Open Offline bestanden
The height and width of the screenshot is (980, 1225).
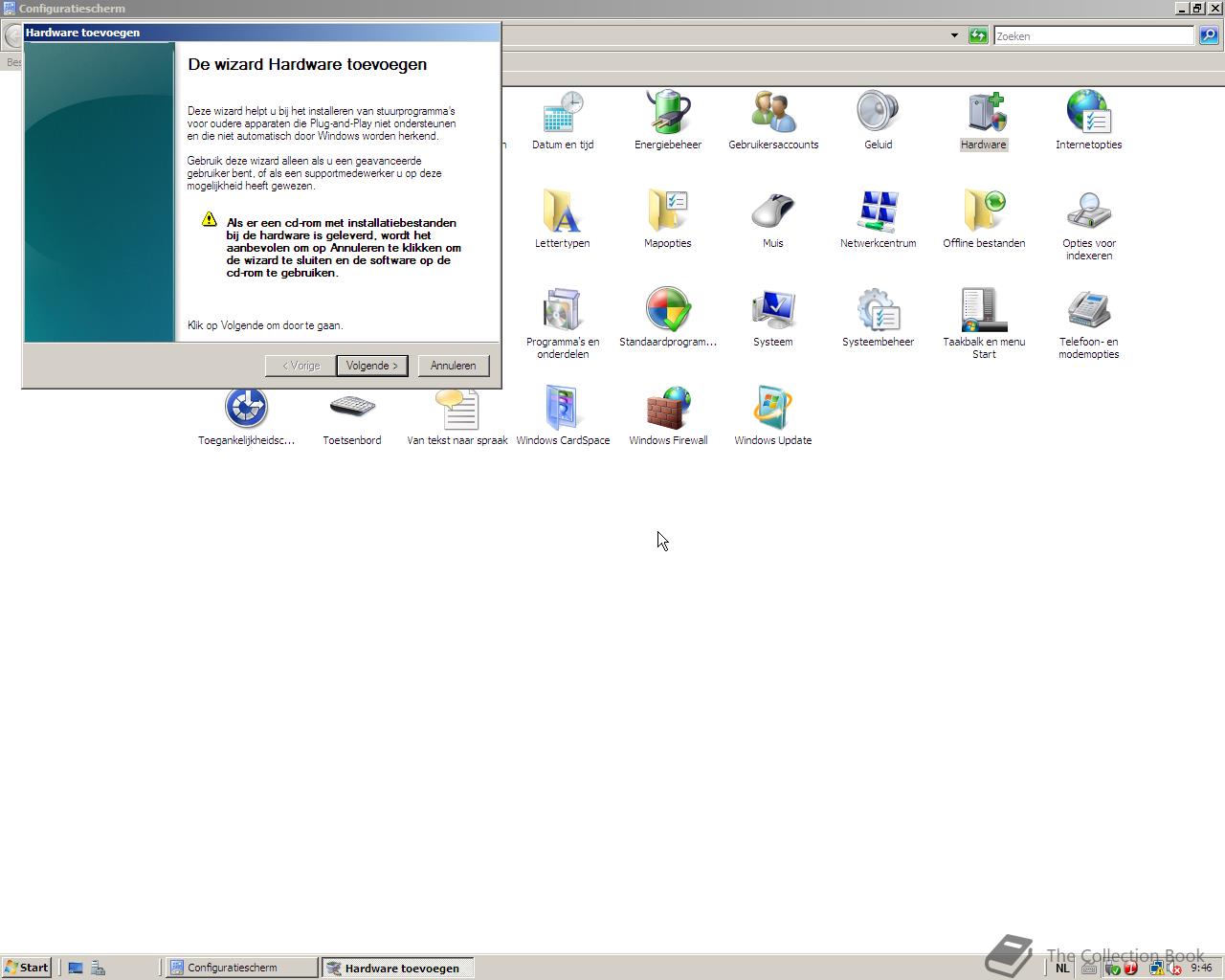click(984, 219)
